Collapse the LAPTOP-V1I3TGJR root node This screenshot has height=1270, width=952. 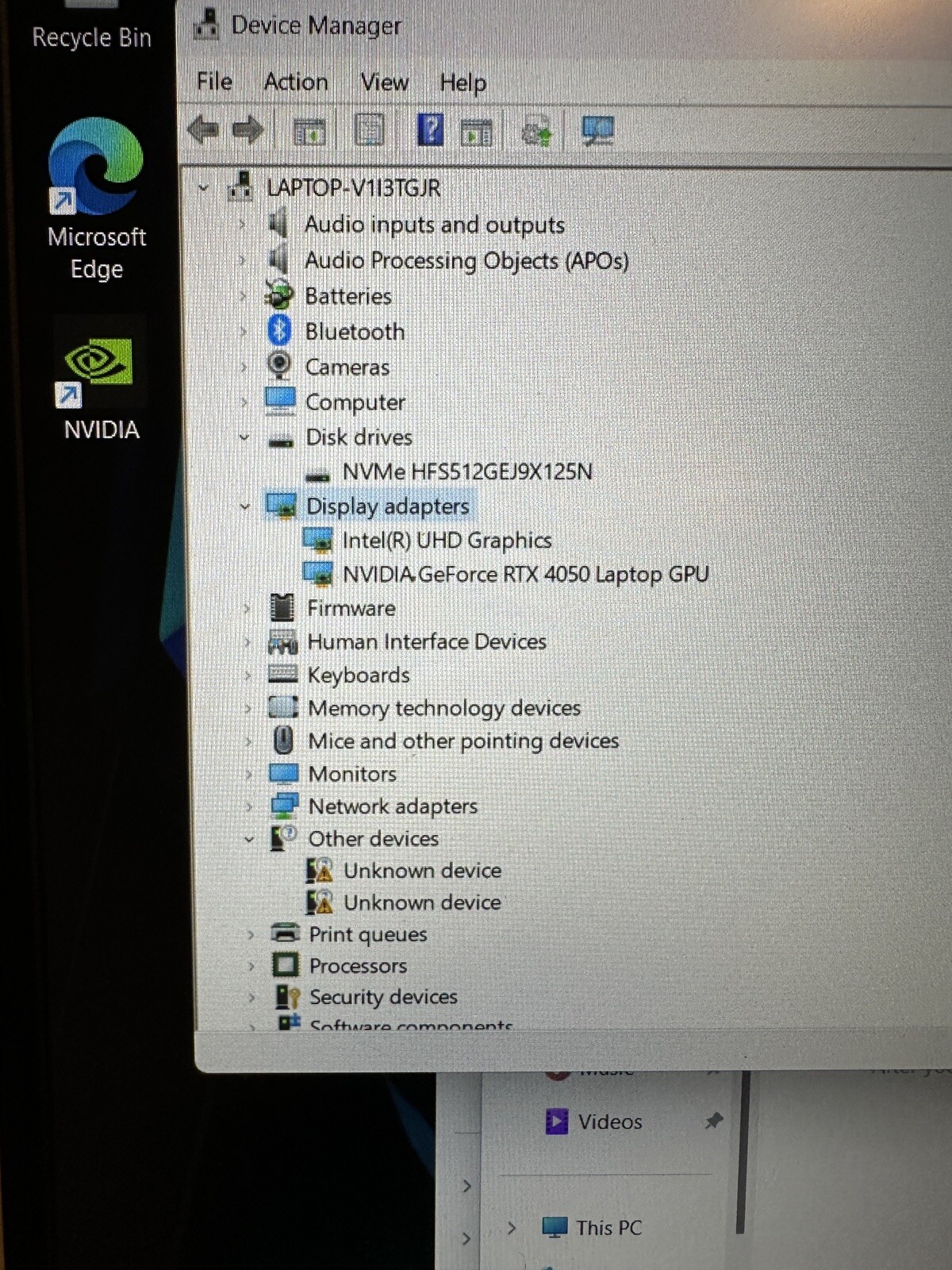[204, 188]
